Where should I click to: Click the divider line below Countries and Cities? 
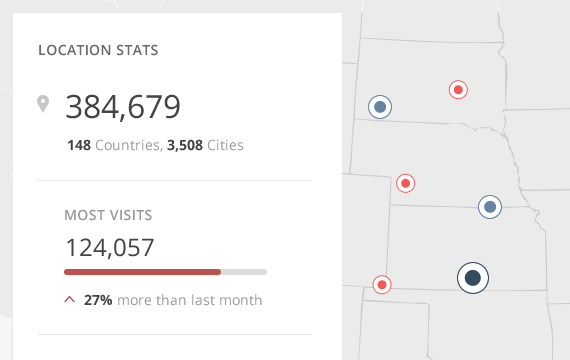click(x=175, y=180)
